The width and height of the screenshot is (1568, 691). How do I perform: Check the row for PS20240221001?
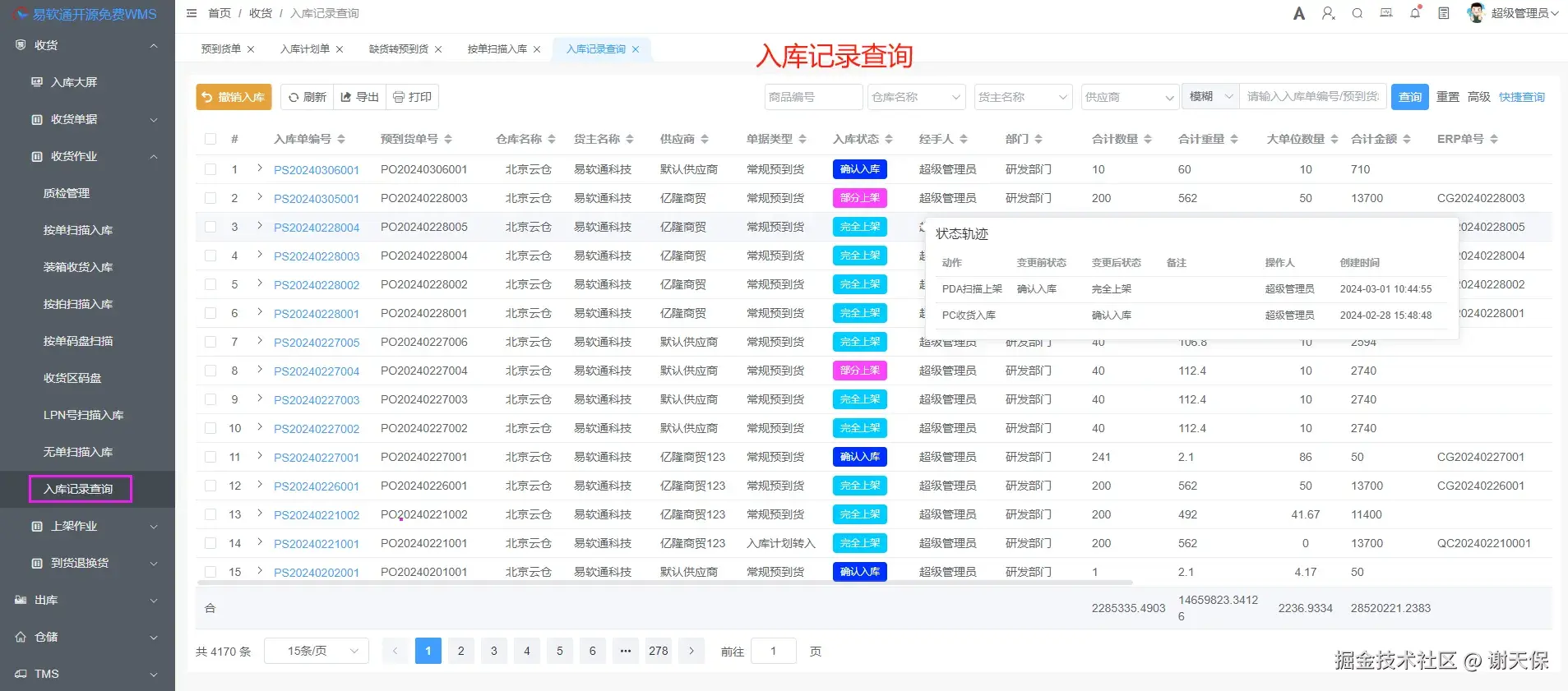click(x=210, y=543)
